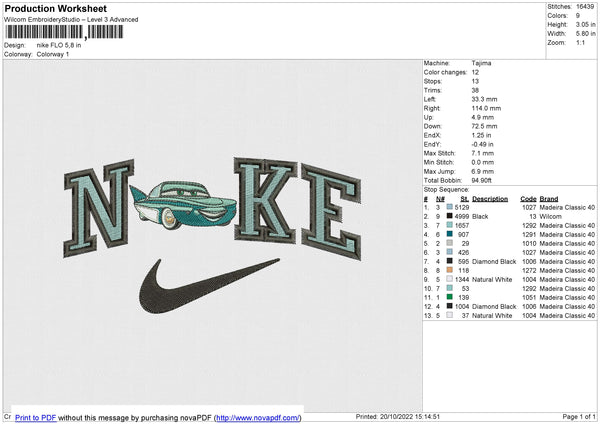
Task: Click the Wilcom EmbroideryStudio Level 3 Advanced text
Action: [71, 20]
